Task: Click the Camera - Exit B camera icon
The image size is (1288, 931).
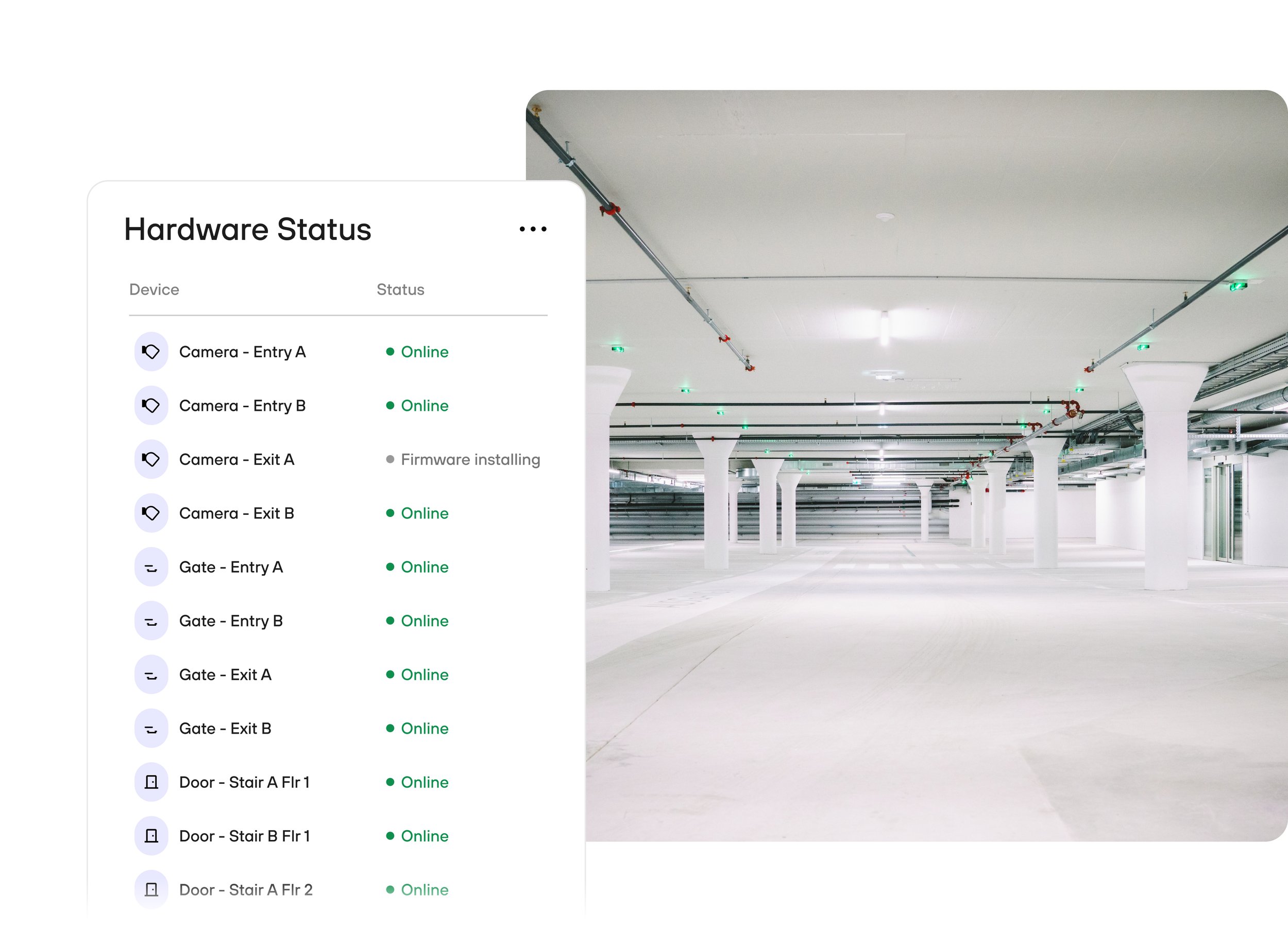Action: 151,513
